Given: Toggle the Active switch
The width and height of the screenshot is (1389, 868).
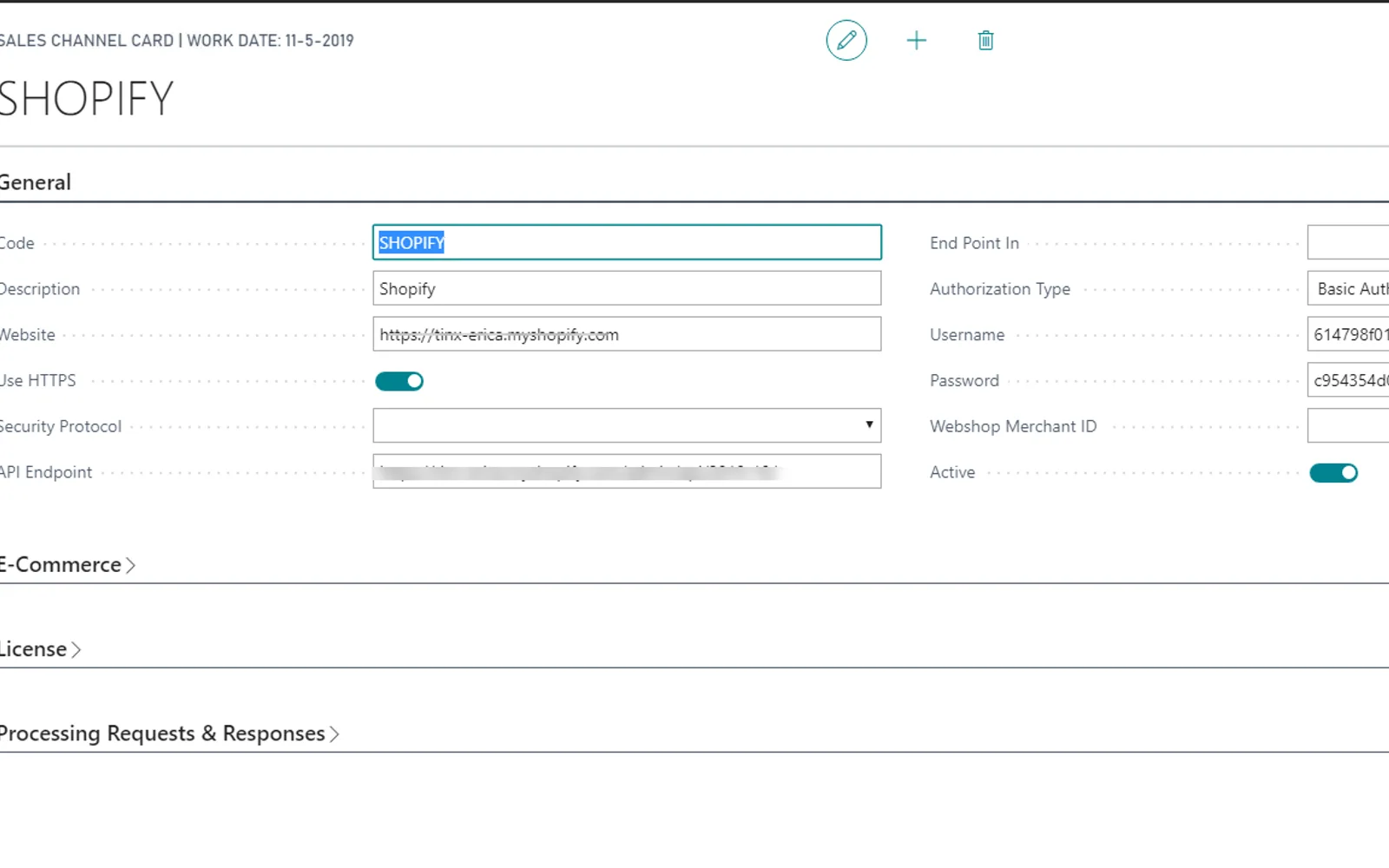Looking at the screenshot, I should (x=1333, y=473).
